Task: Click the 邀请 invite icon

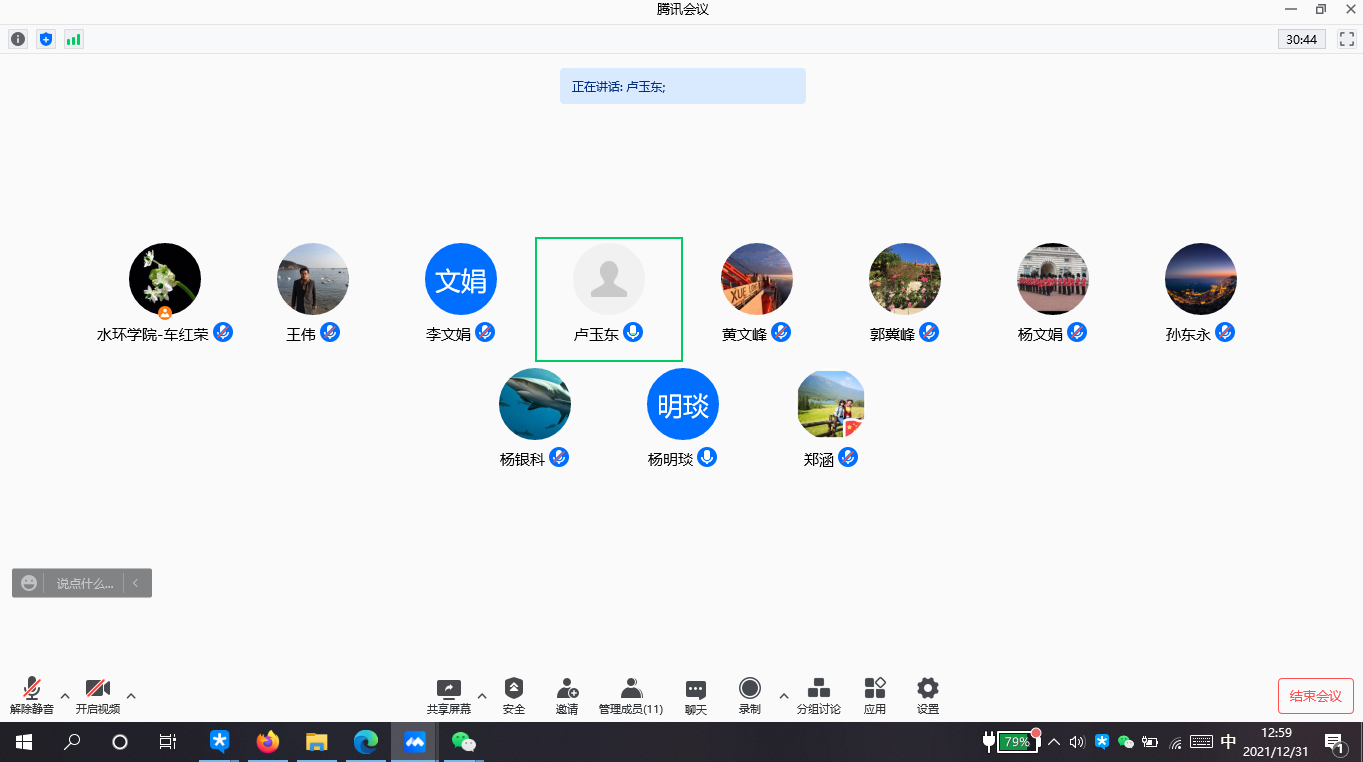Action: coord(567,695)
